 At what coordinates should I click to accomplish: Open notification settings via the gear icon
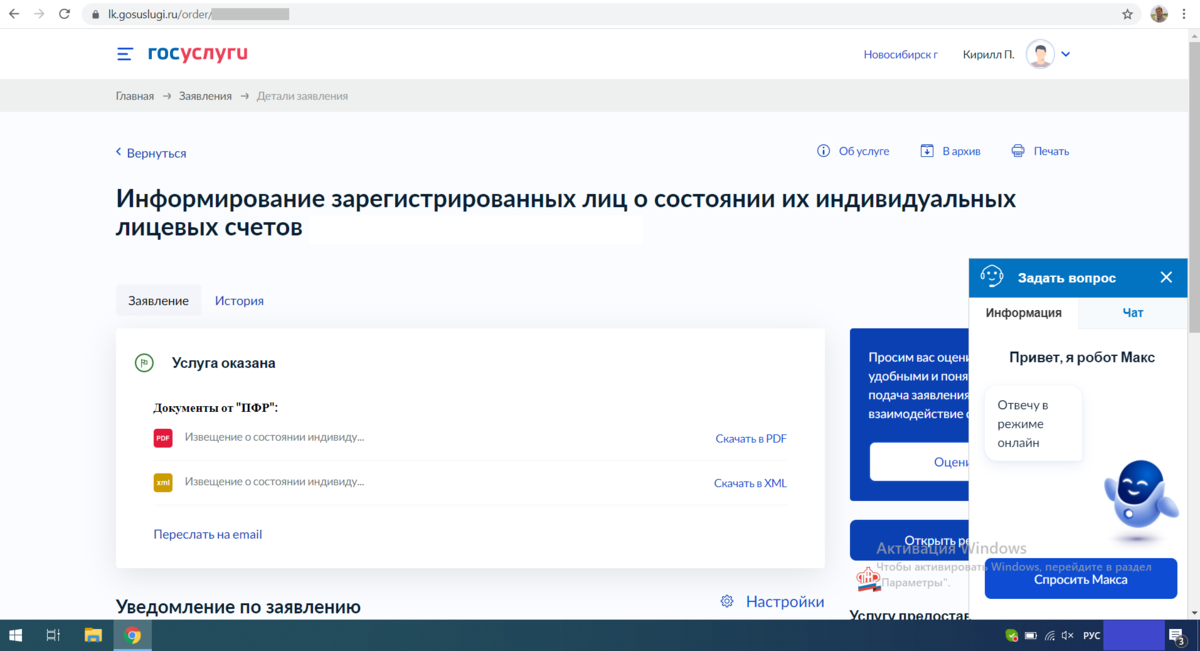pos(727,601)
